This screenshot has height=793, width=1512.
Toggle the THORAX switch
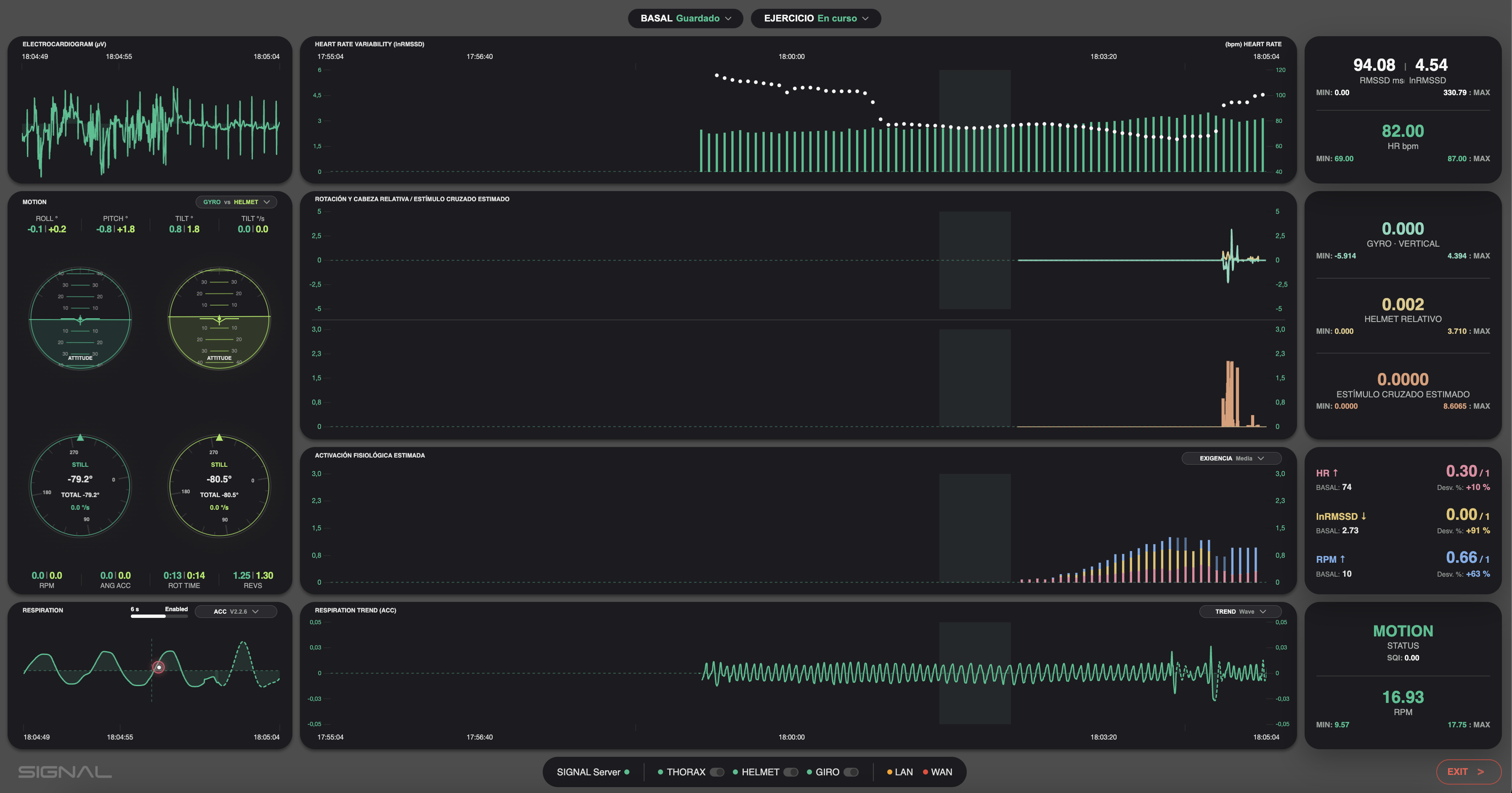tap(717, 772)
